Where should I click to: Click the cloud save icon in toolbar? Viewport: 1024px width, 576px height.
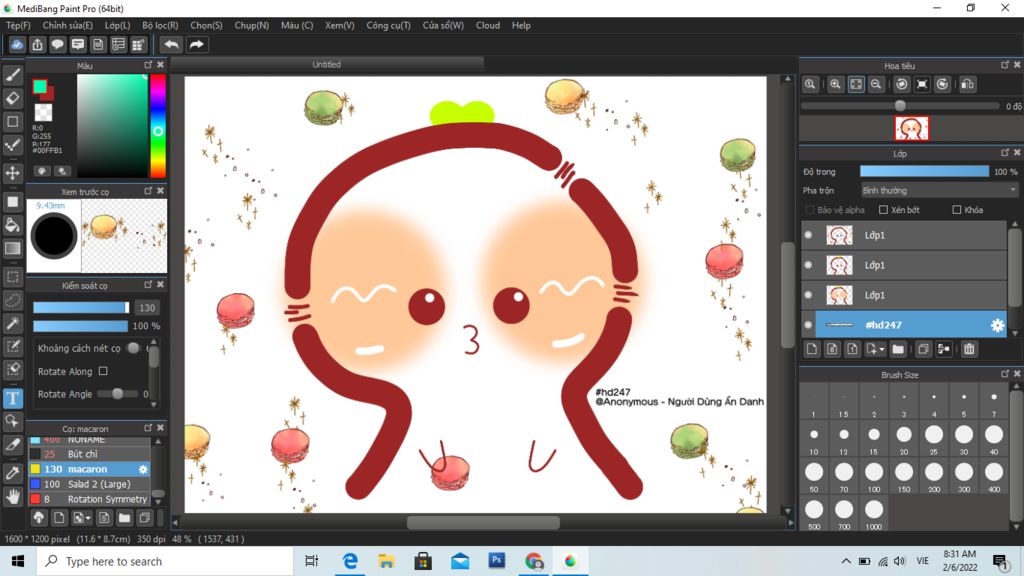point(17,44)
